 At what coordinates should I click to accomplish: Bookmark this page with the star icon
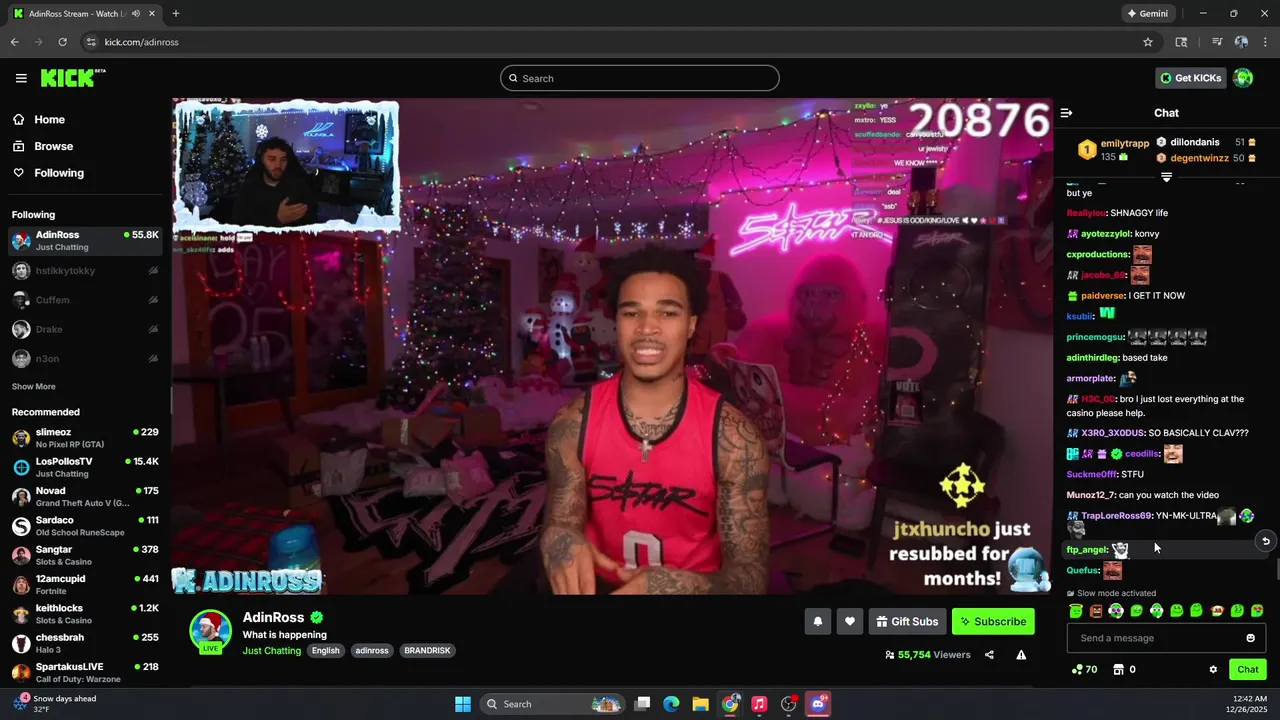1148,42
